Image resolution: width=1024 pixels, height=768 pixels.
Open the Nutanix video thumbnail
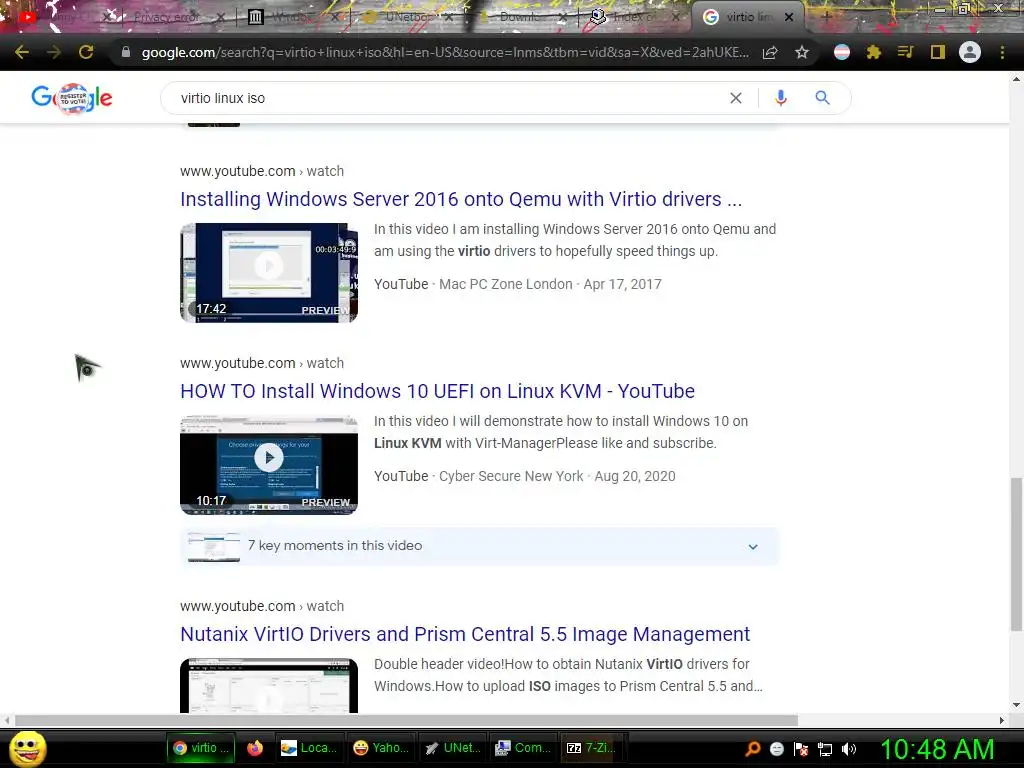(268, 685)
